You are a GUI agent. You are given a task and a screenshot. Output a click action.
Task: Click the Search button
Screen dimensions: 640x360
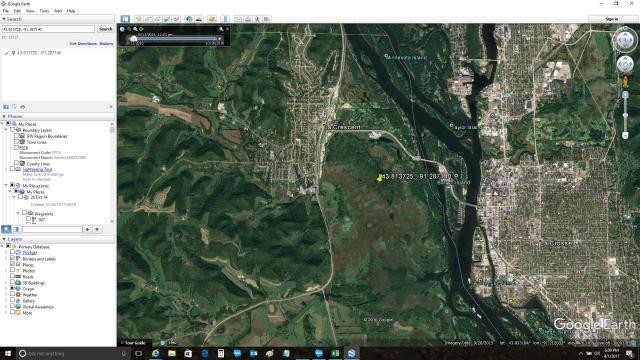(x=105, y=29)
